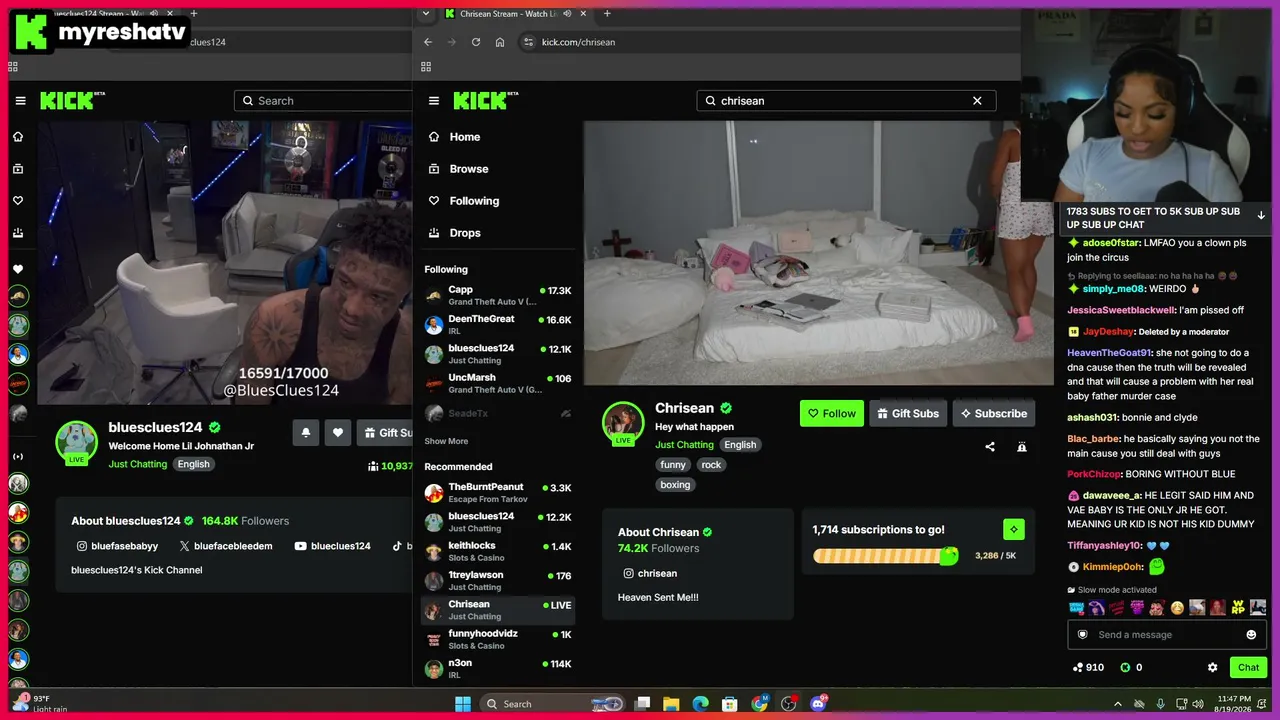This screenshot has width=1280, height=720.
Task: Open bluefacebleedem X link
Action: pos(225,546)
